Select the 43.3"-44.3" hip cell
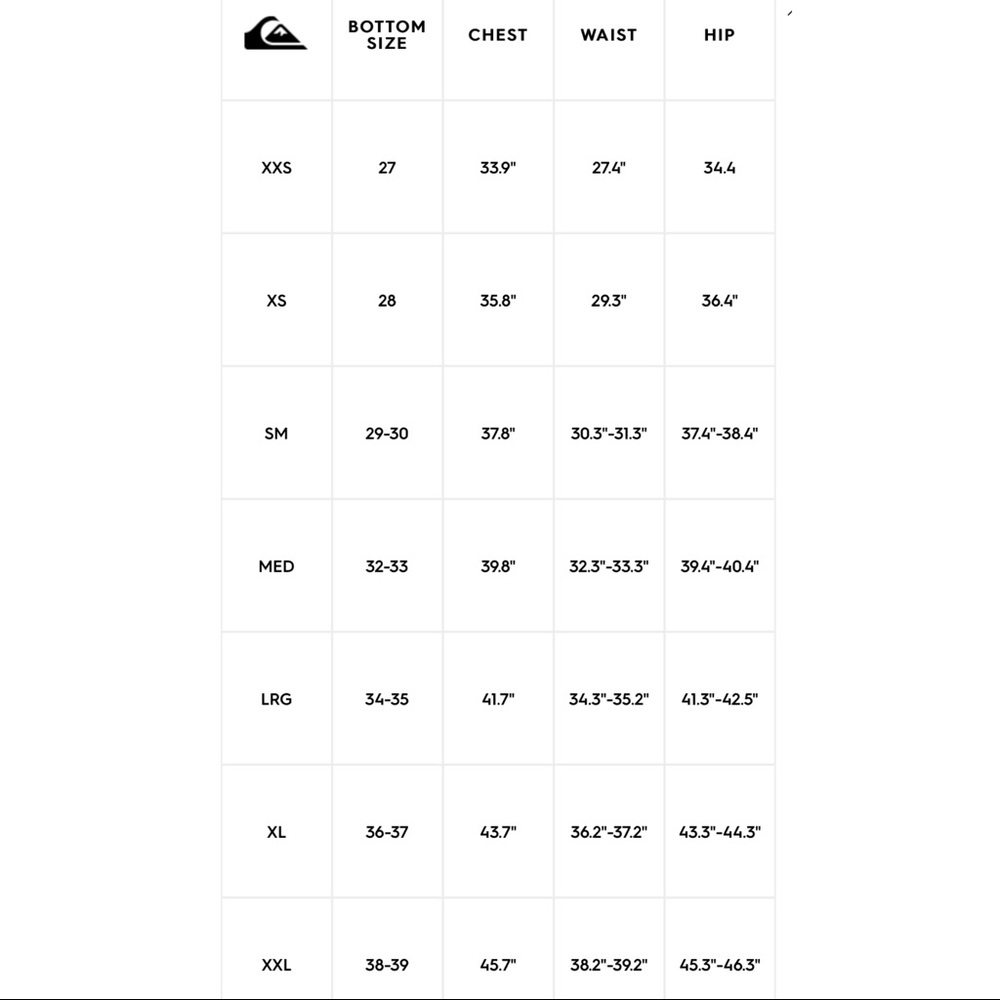Viewport: 1000px width, 1000px height. pyautogui.click(x=719, y=832)
